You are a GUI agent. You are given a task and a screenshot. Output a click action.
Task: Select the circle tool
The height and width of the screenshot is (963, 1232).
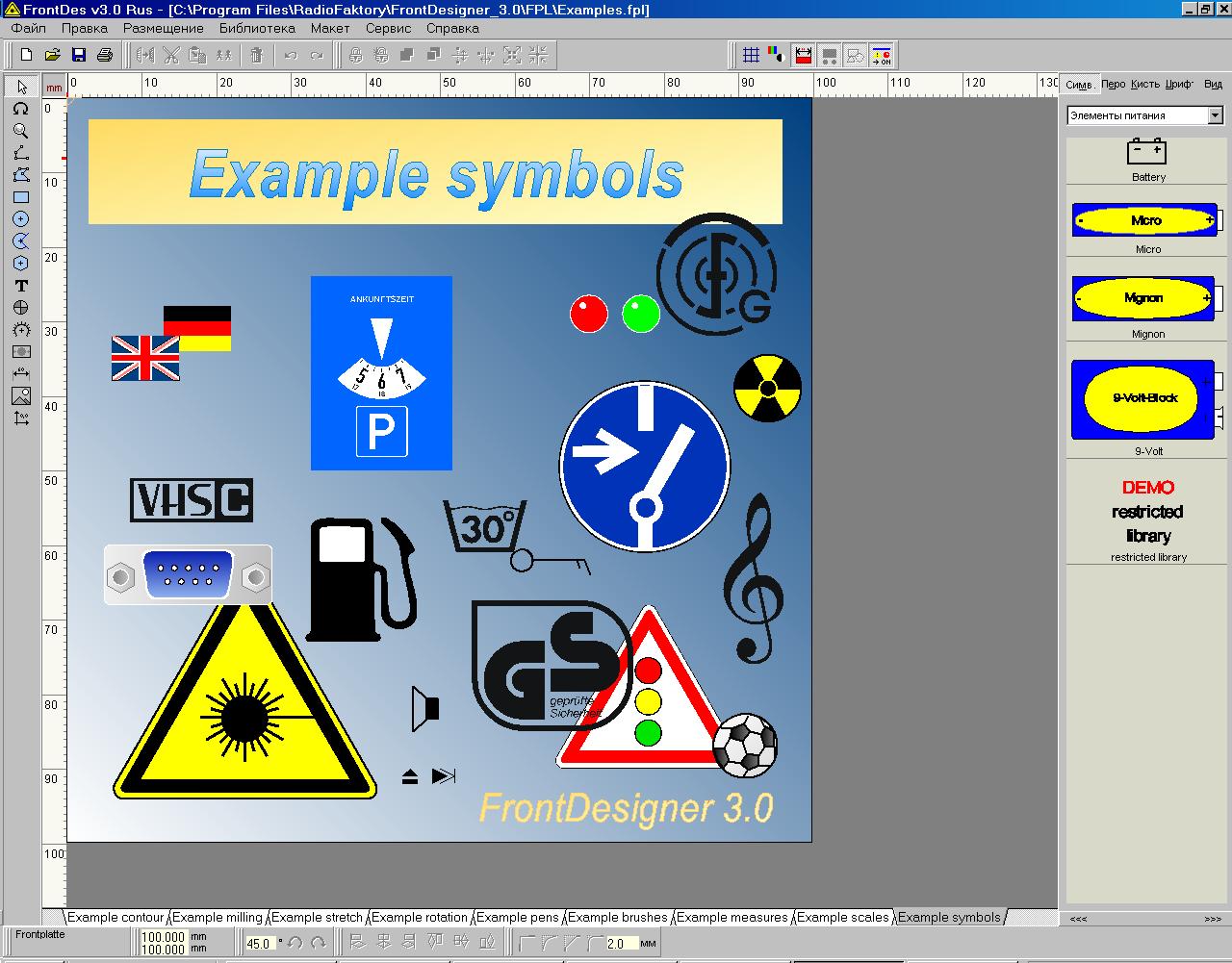click(x=20, y=219)
